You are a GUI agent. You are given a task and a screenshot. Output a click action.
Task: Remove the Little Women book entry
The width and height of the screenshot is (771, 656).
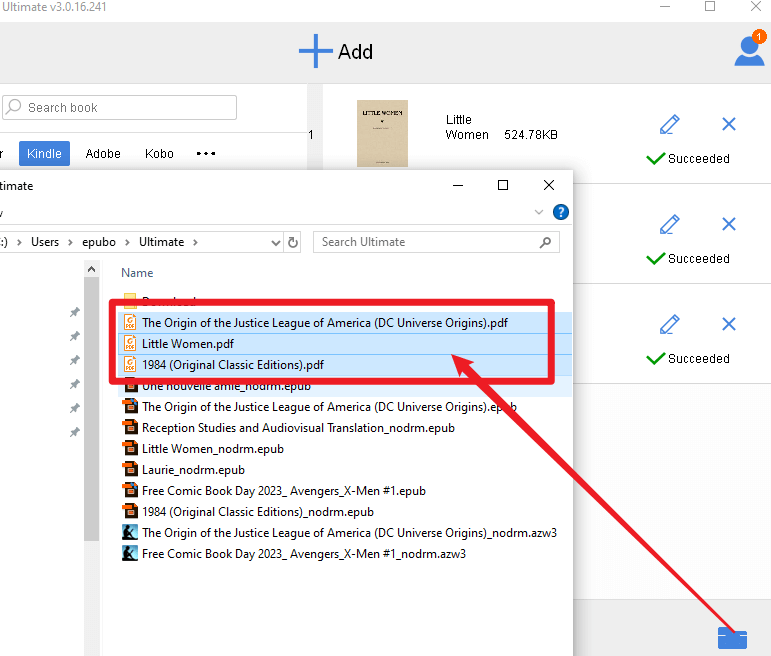[729, 124]
